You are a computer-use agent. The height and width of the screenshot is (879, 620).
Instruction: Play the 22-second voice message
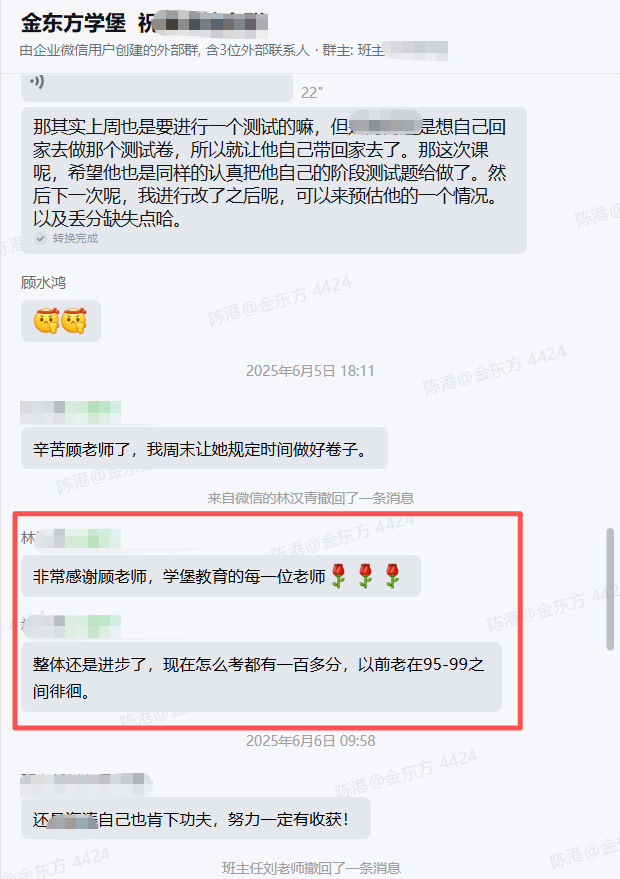tap(157, 87)
